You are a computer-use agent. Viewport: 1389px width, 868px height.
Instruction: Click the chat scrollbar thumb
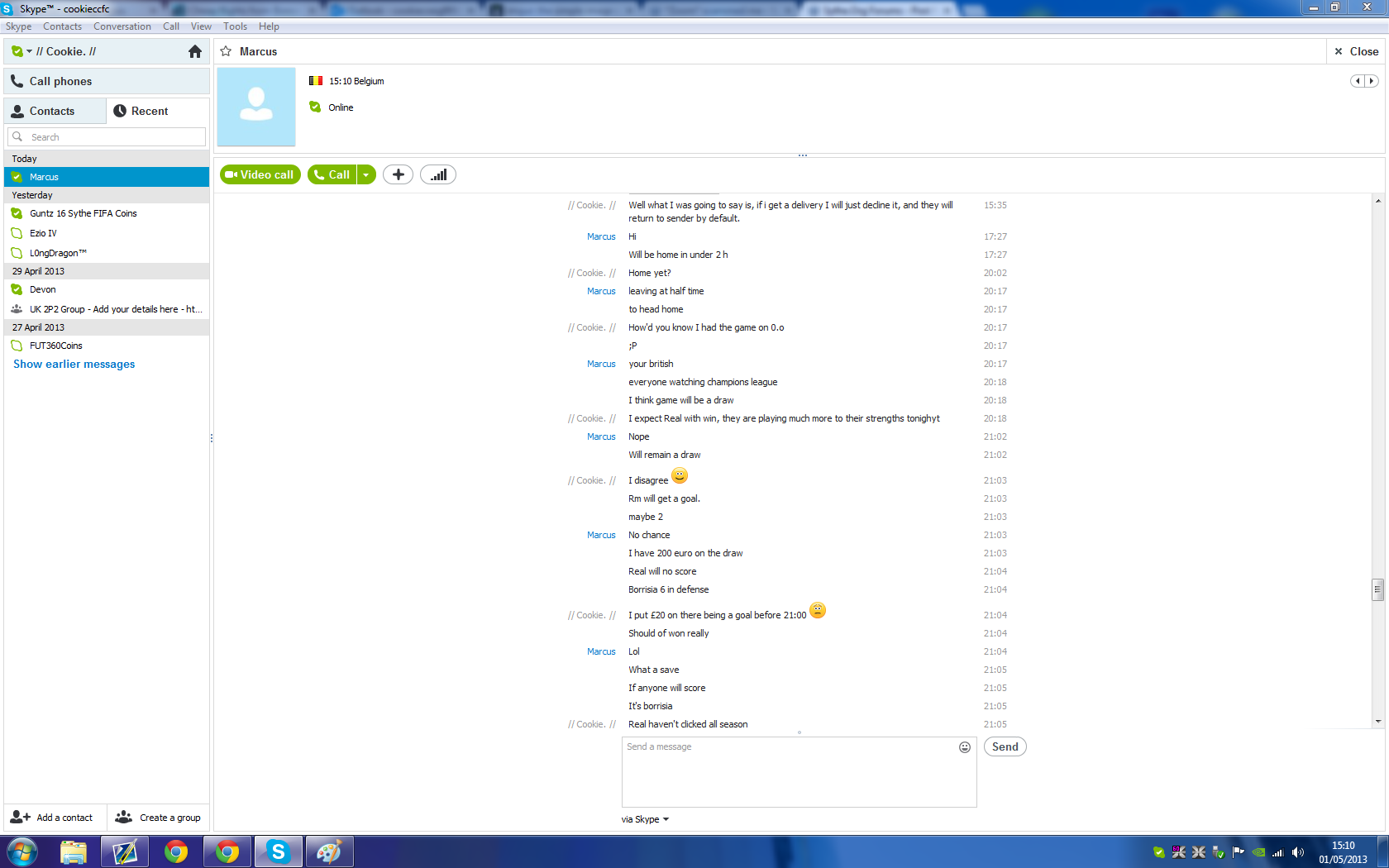1377,589
